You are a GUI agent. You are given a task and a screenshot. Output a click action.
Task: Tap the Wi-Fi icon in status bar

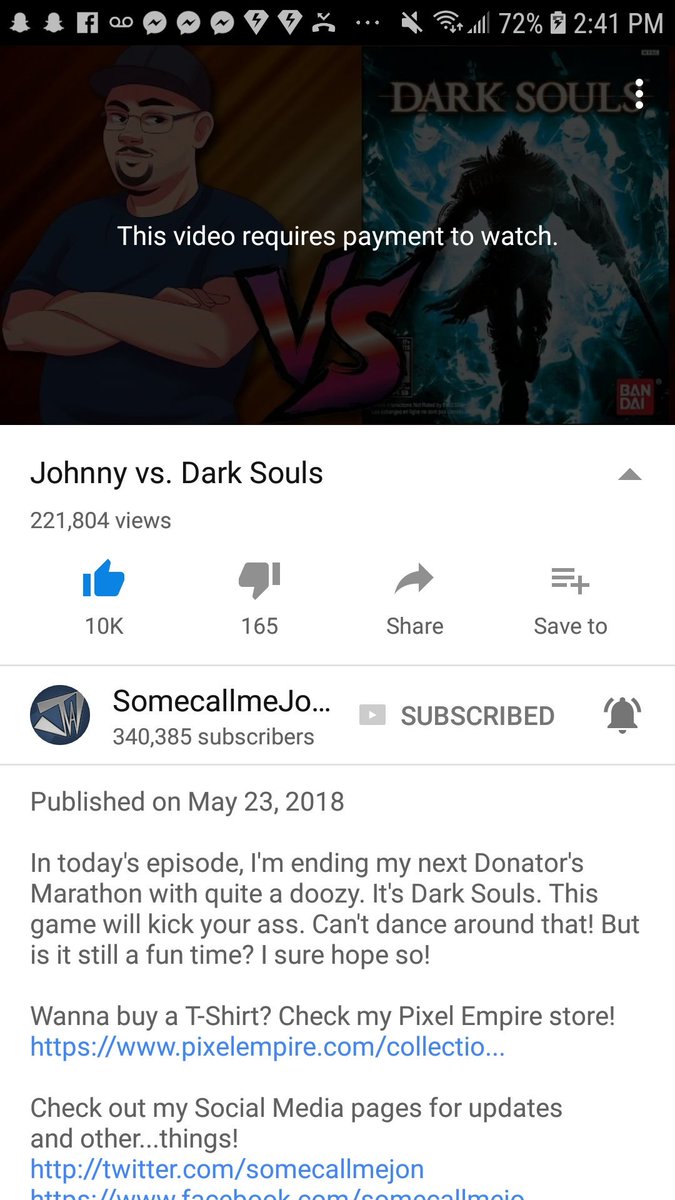[447, 21]
